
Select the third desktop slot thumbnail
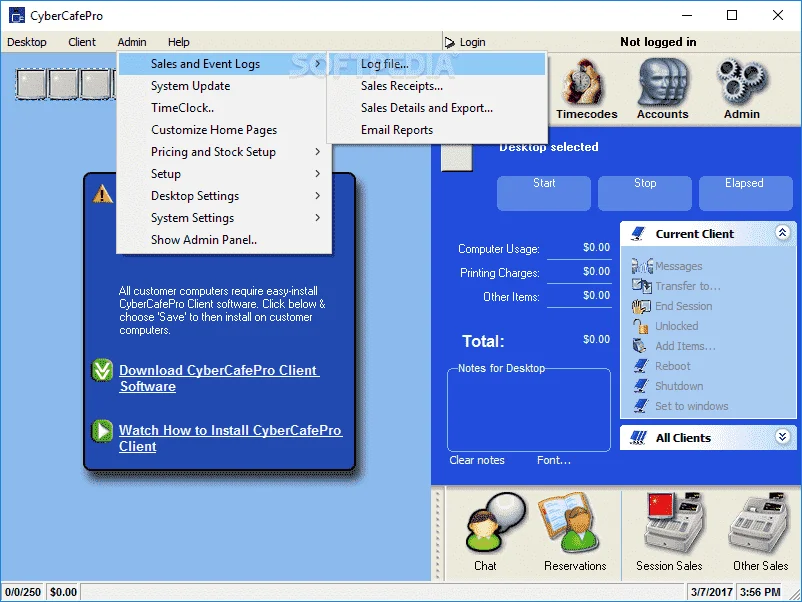(x=95, y=83)
